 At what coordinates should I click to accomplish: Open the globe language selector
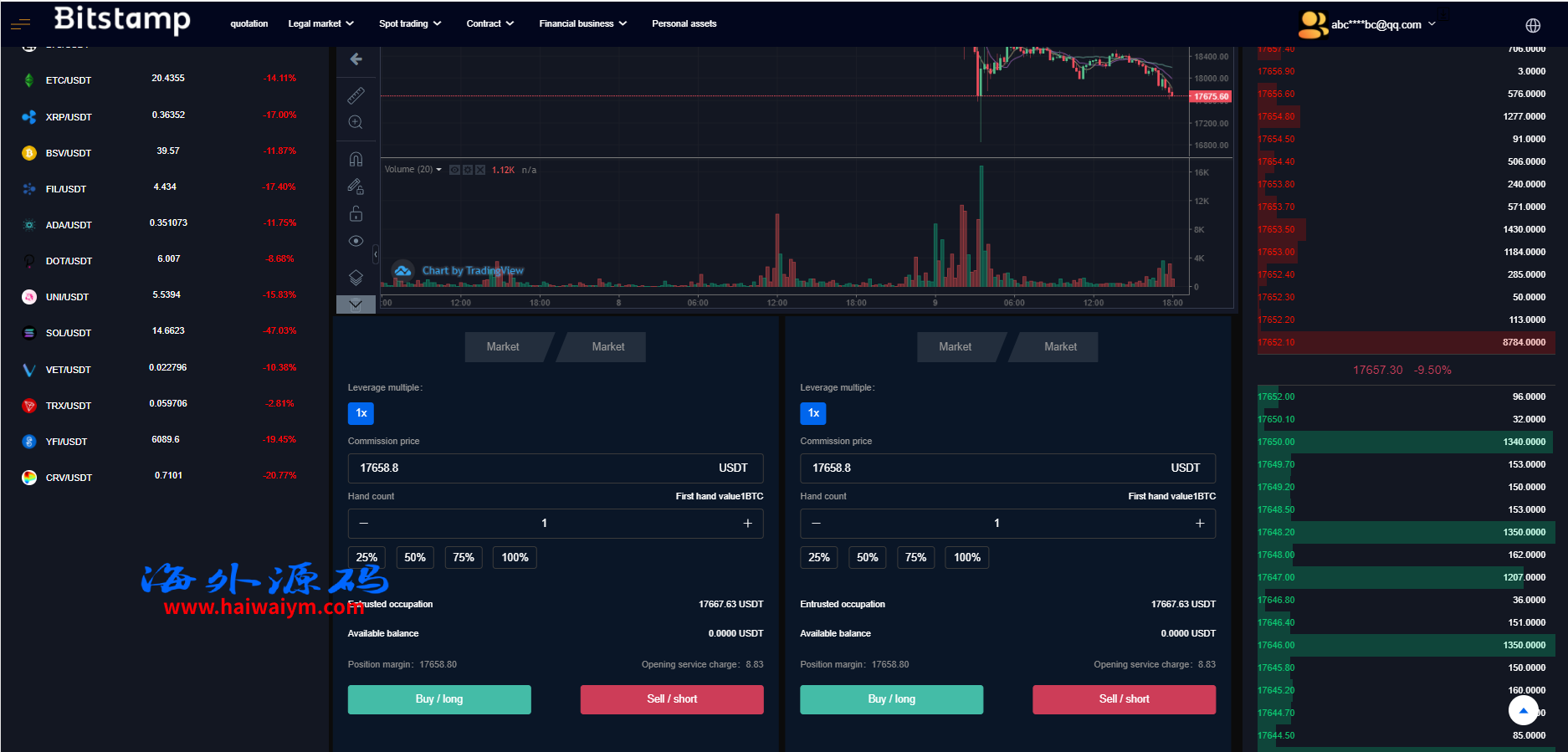(x=1532, y=25)
